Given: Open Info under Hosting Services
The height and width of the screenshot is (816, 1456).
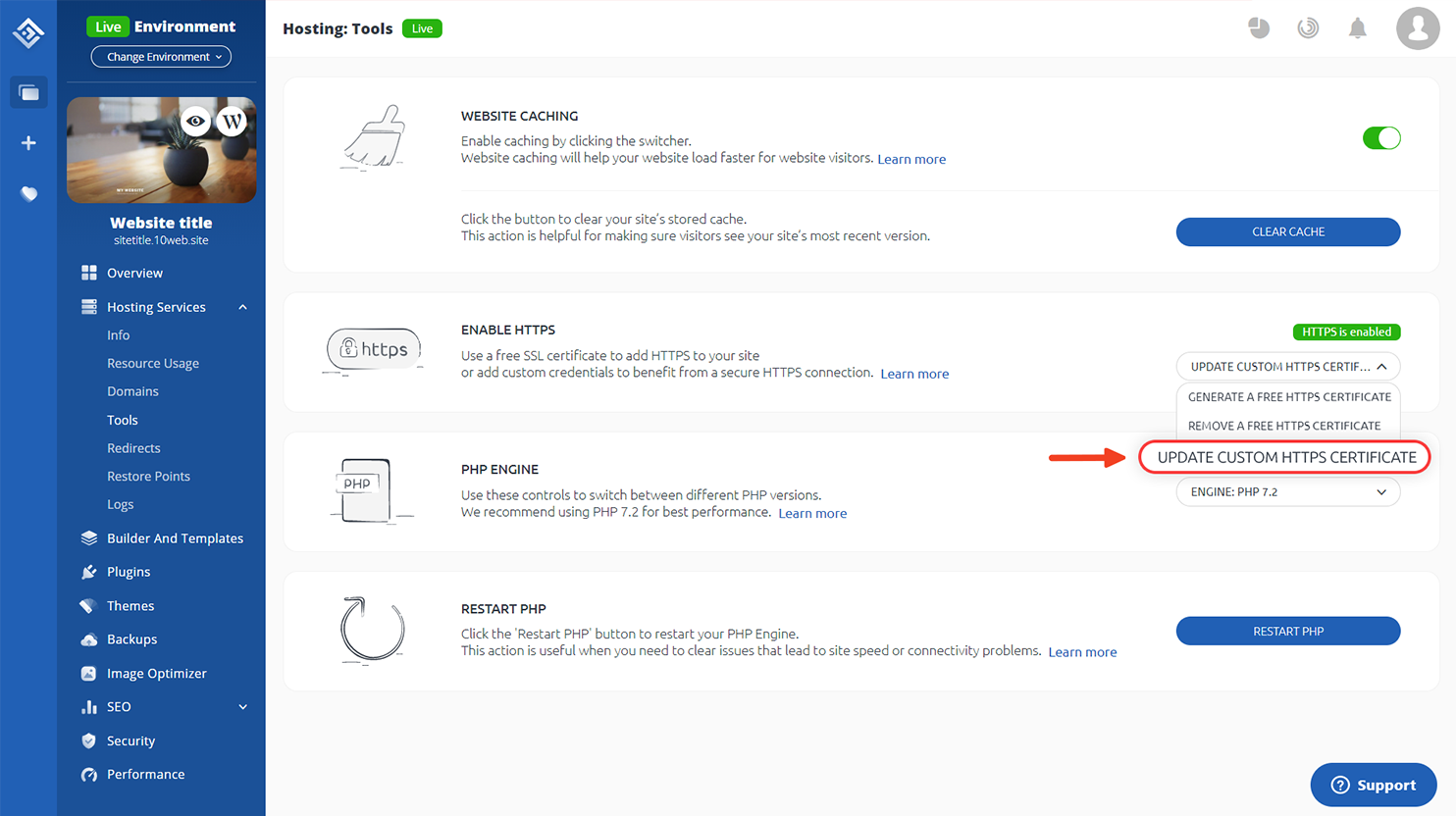Looking at the screenshot, I should point(118,335).
